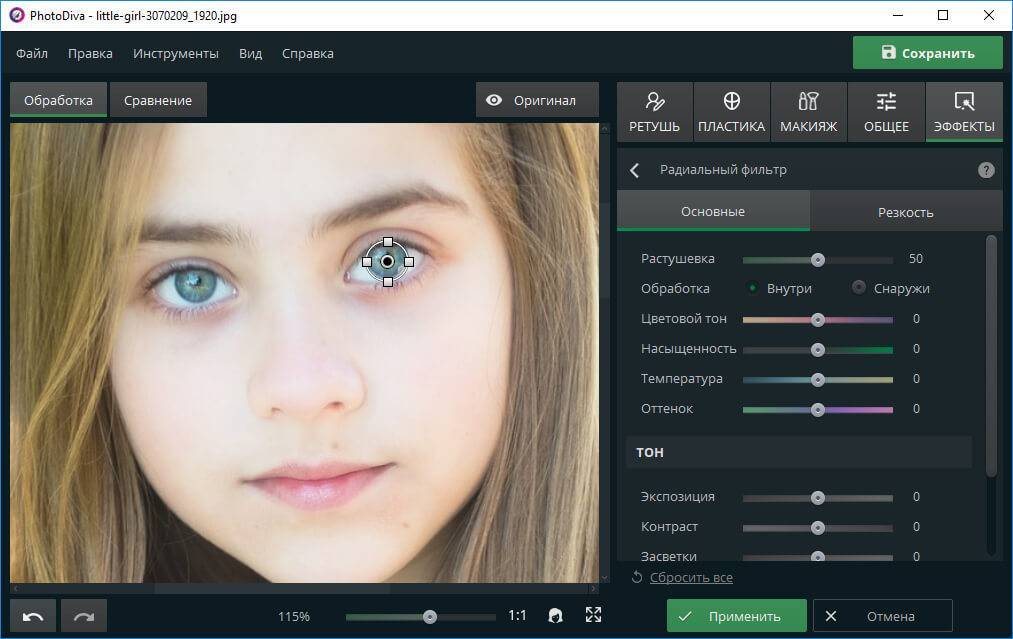1013x639 pixels.
Task: Open the Ретушь retouch tools tab
Action: (654, 111)
